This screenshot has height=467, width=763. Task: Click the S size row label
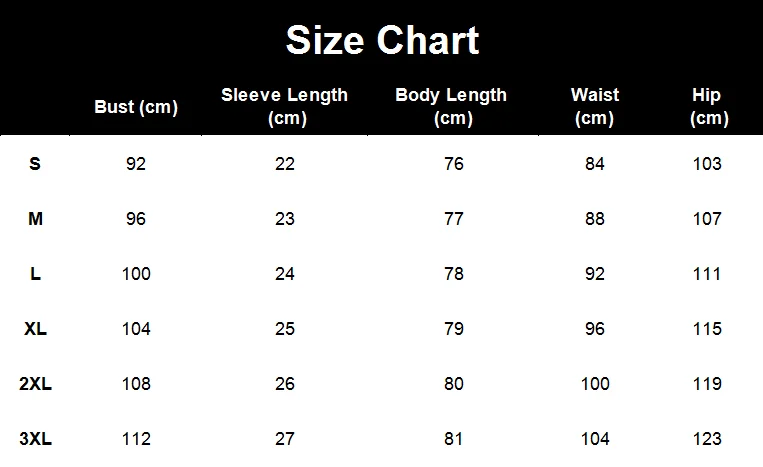tap(35, 163)
